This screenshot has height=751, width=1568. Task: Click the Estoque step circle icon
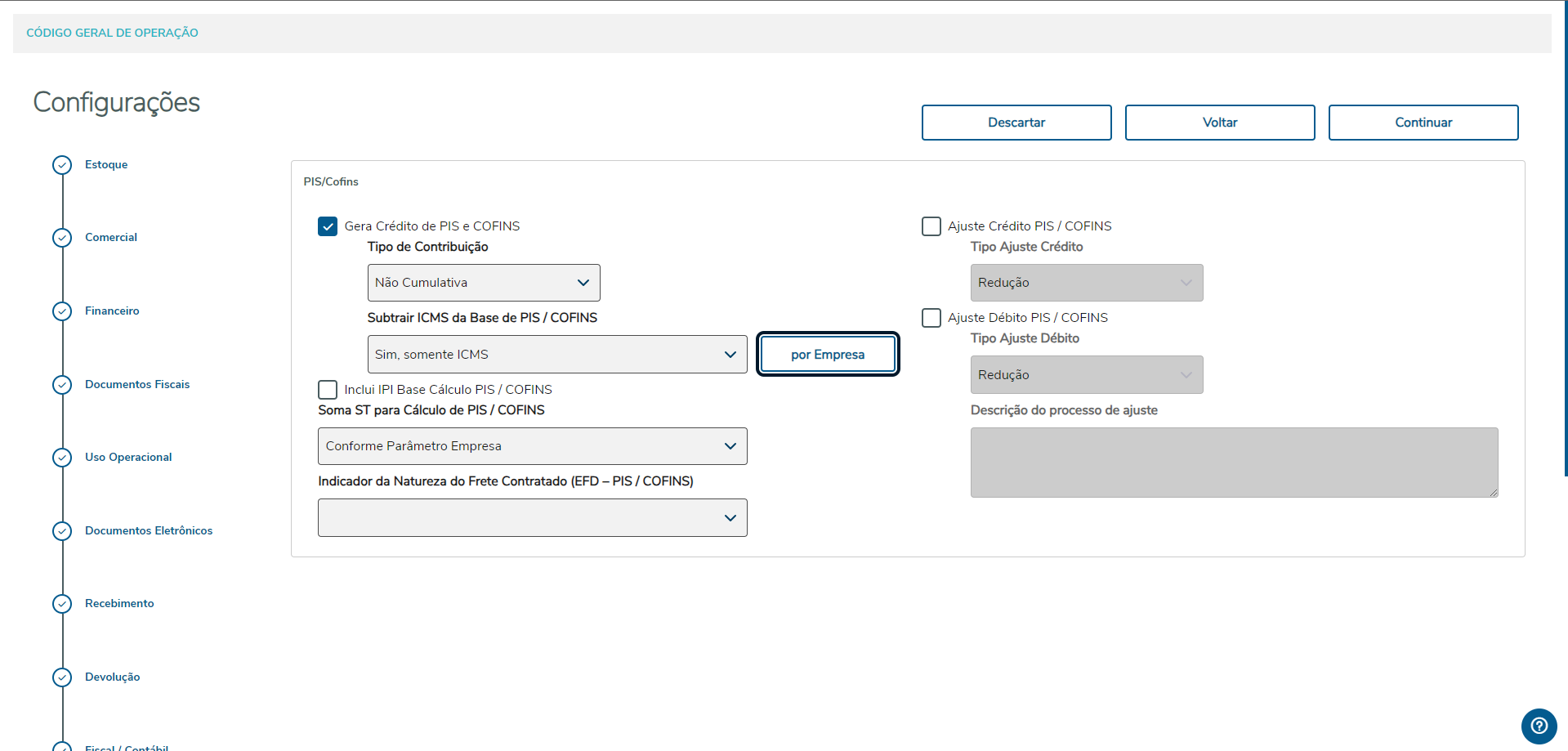(x=62, y=165)
